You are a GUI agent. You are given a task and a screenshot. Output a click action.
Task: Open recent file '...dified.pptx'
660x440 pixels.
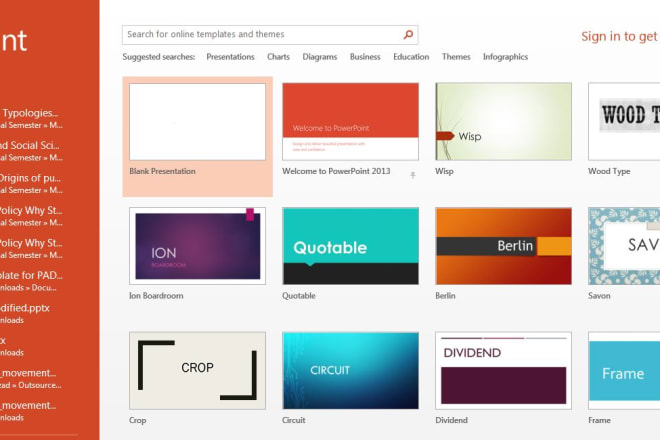[x=25, y=313]
